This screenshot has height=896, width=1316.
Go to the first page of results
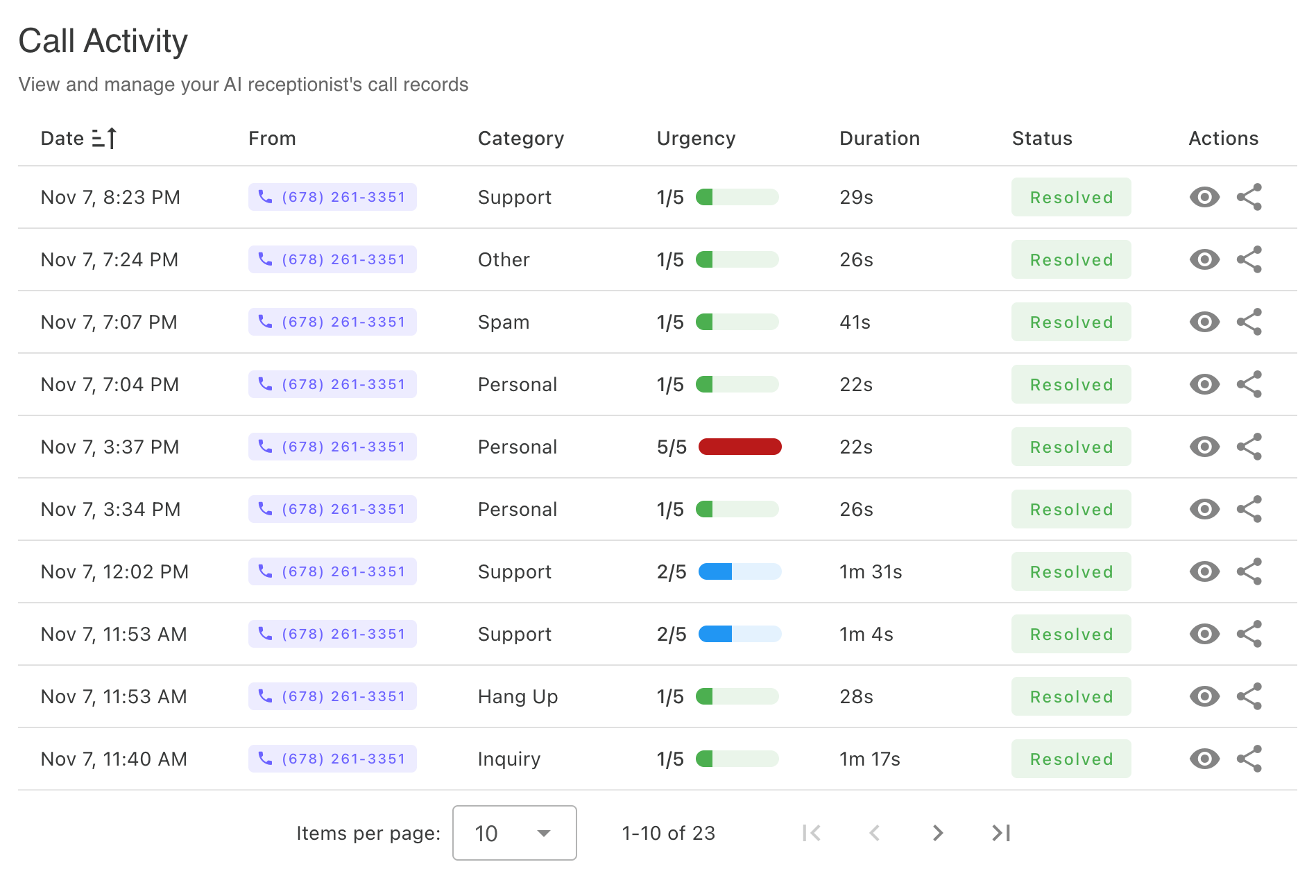pyautogui.click(x=812, y=833)
